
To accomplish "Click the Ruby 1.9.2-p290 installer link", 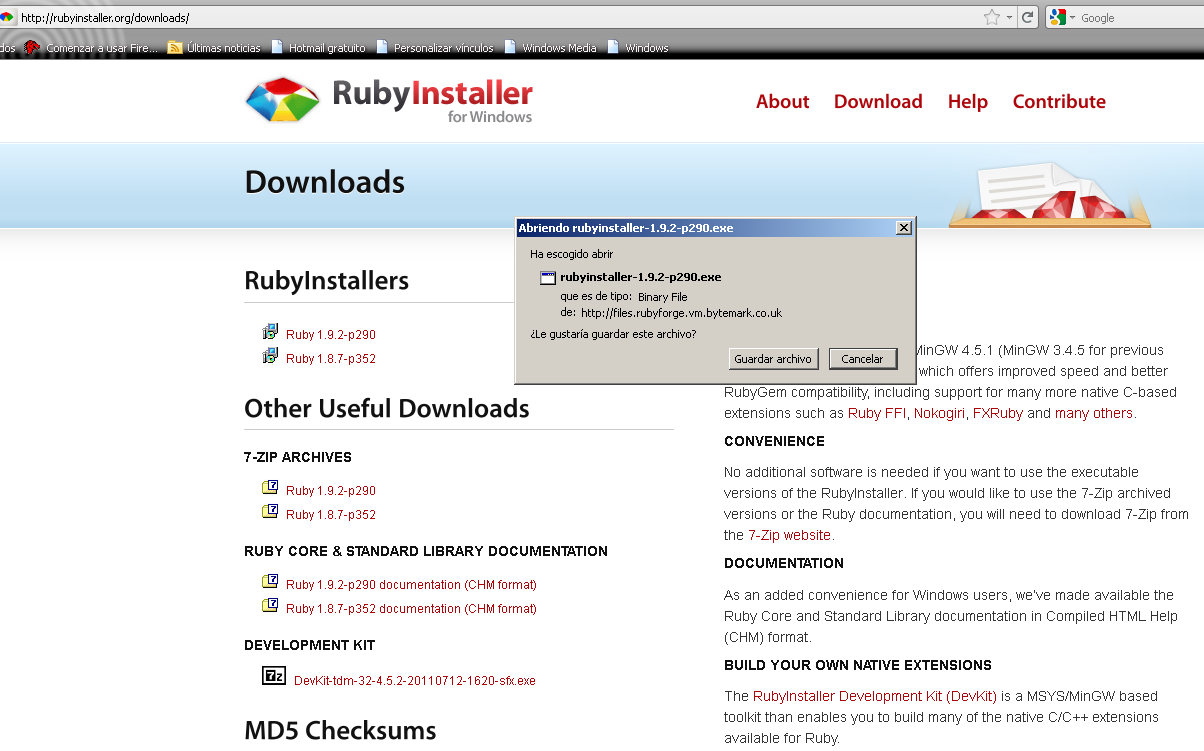I will coord(331,335).
